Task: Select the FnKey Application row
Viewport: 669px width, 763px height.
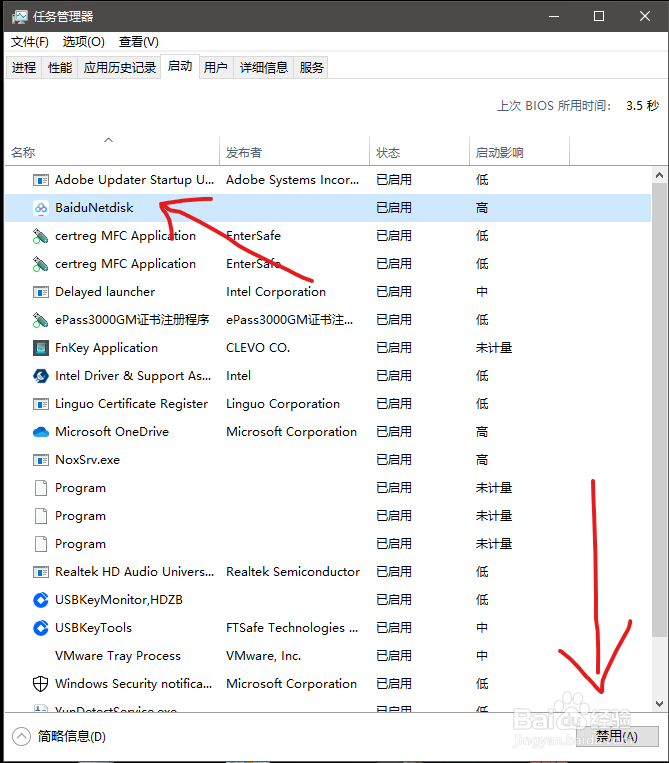Action: 328,348
